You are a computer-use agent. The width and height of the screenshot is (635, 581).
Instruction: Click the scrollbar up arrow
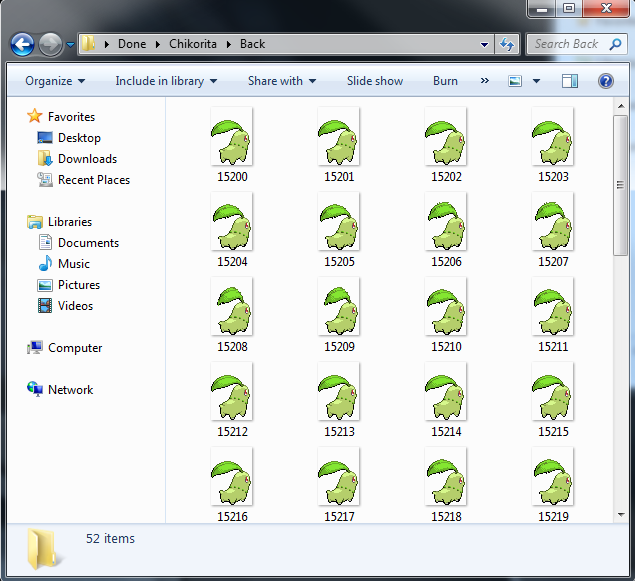click(x=620, y=106)
